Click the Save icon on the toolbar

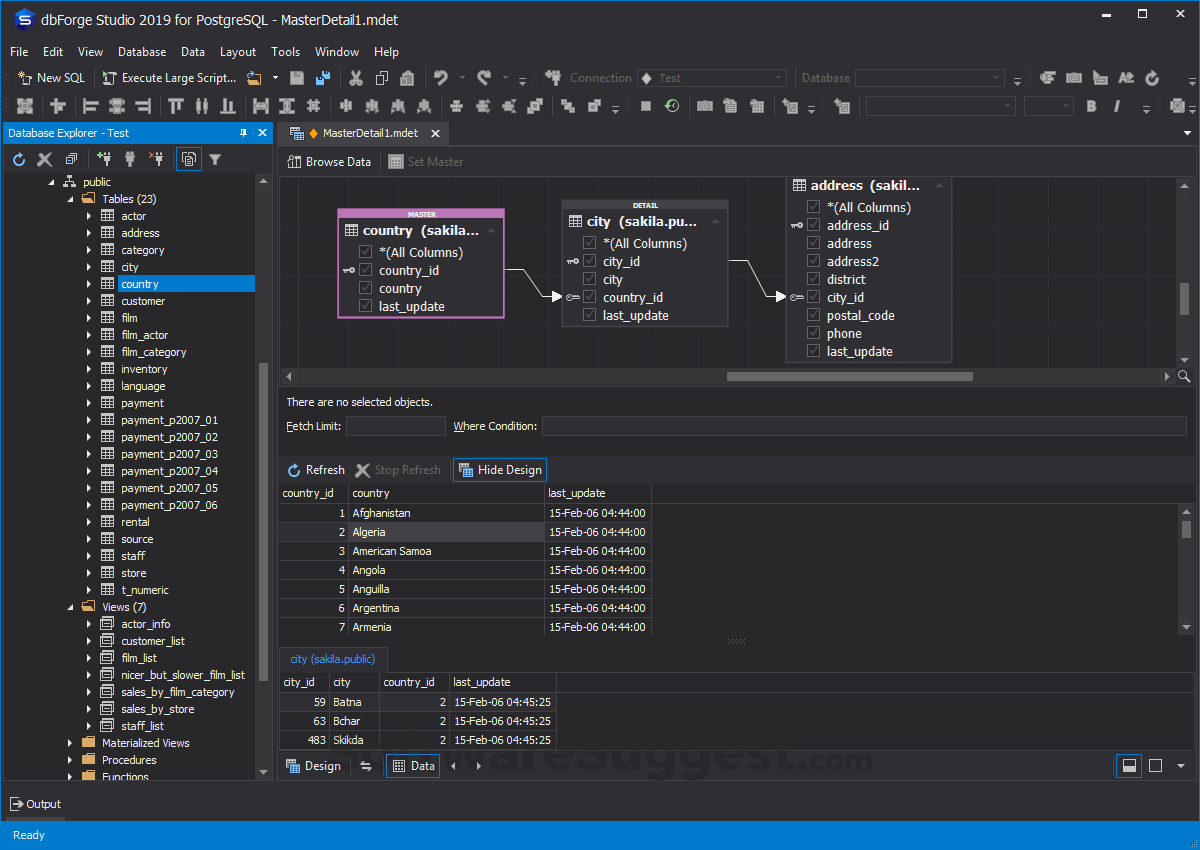[296, 77]
